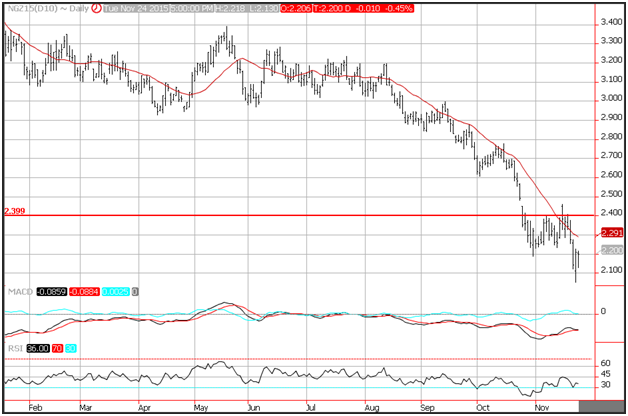628x416 pixels.
Task: Click the red MACD signal value -0.0884
Action: tap(84, 291)
